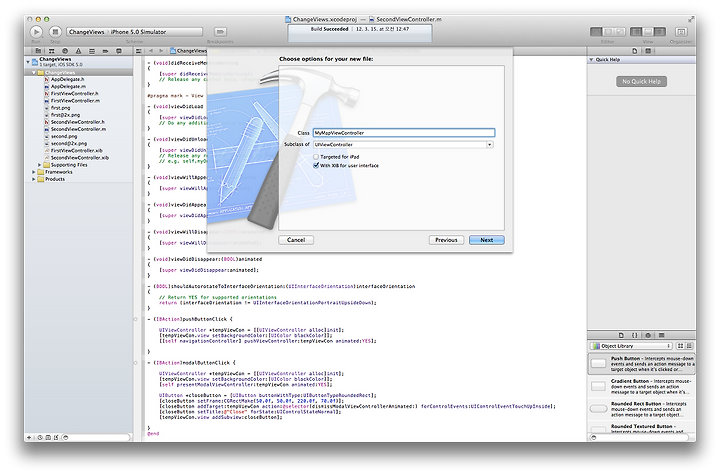Select the Gradient Button library item

pyautogui.click(x=641, y=386)
